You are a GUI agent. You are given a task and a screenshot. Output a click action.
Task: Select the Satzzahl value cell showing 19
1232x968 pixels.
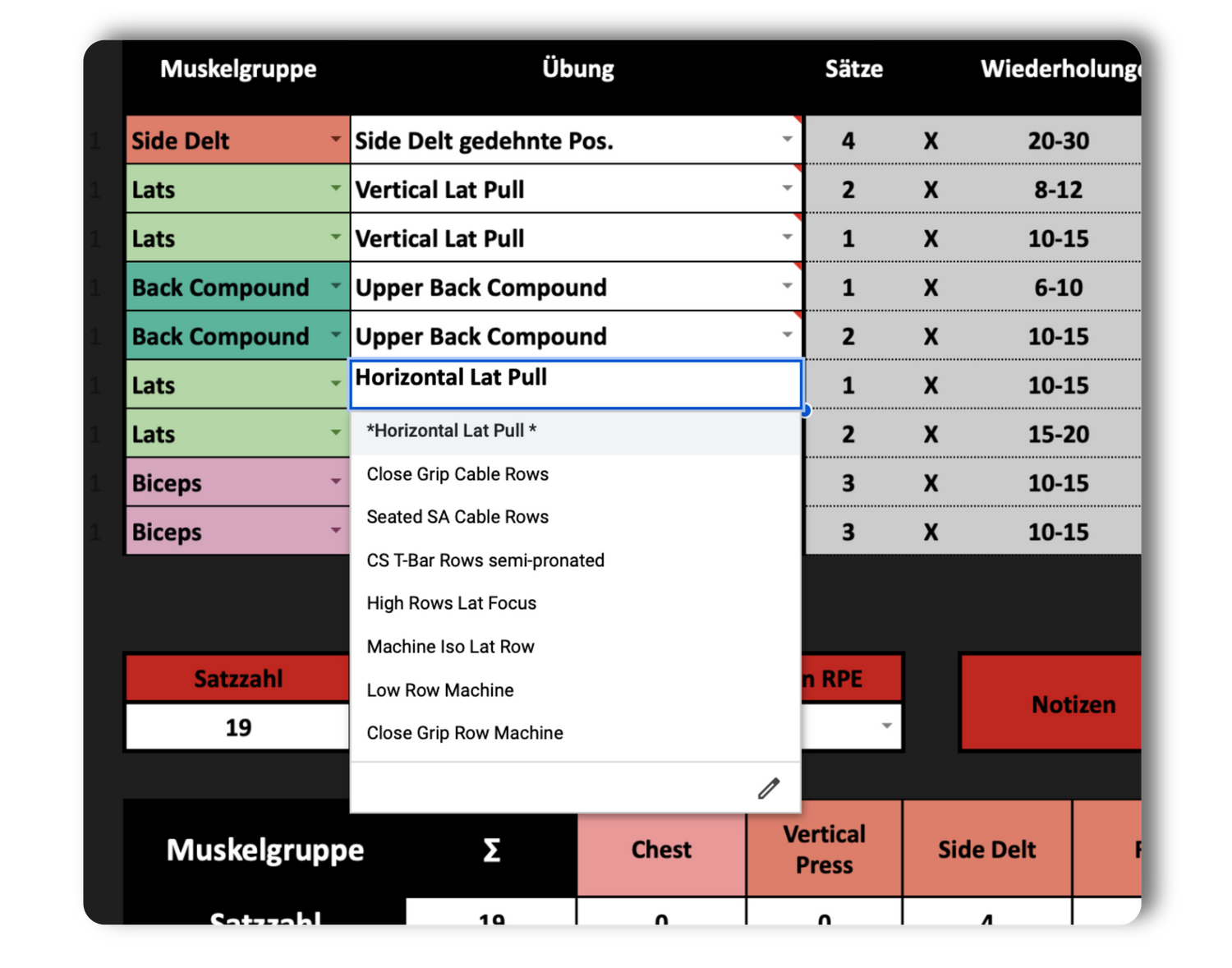pos(238,727)
